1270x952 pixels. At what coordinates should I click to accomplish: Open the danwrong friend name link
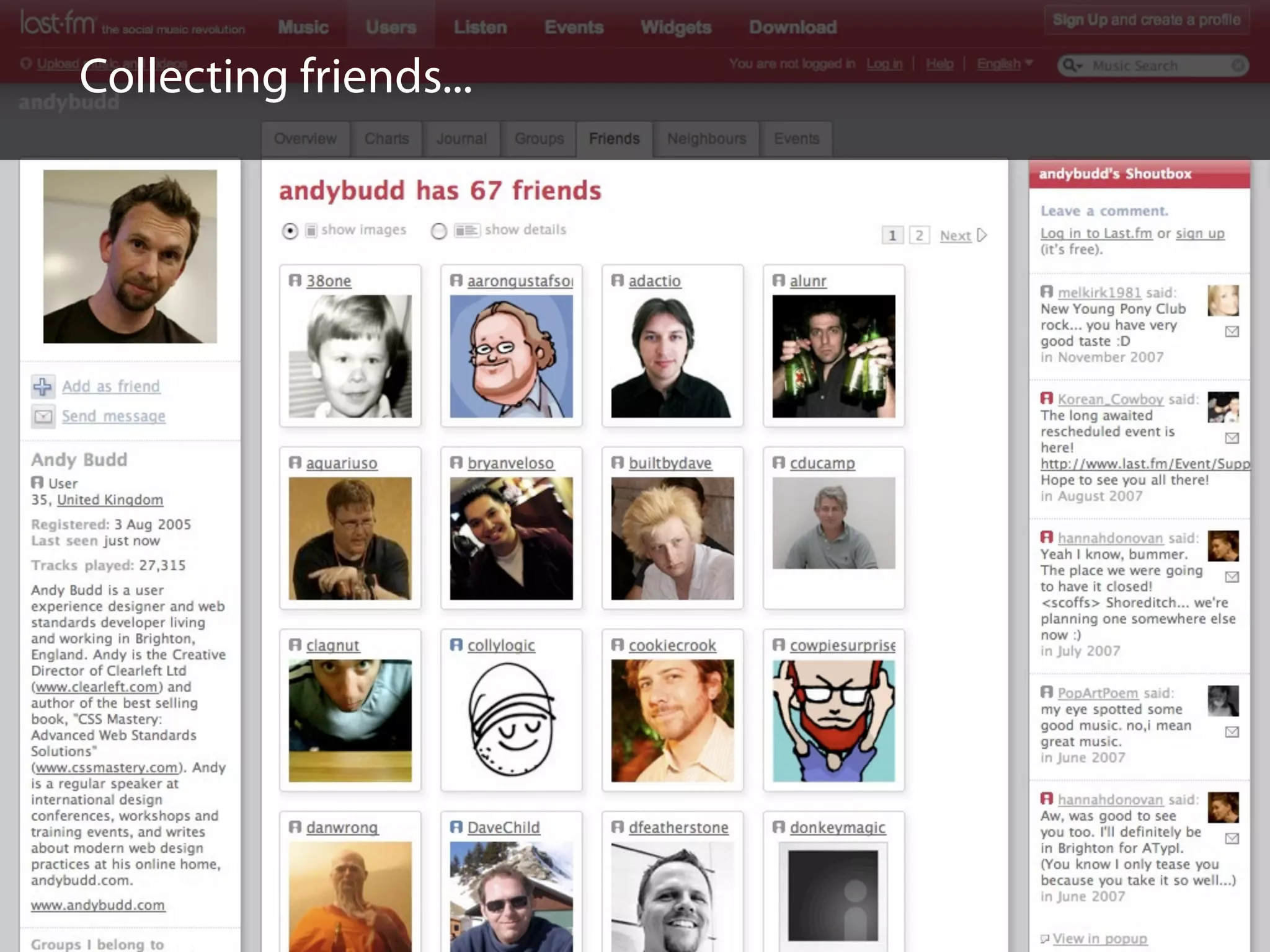tap(342, 827)
